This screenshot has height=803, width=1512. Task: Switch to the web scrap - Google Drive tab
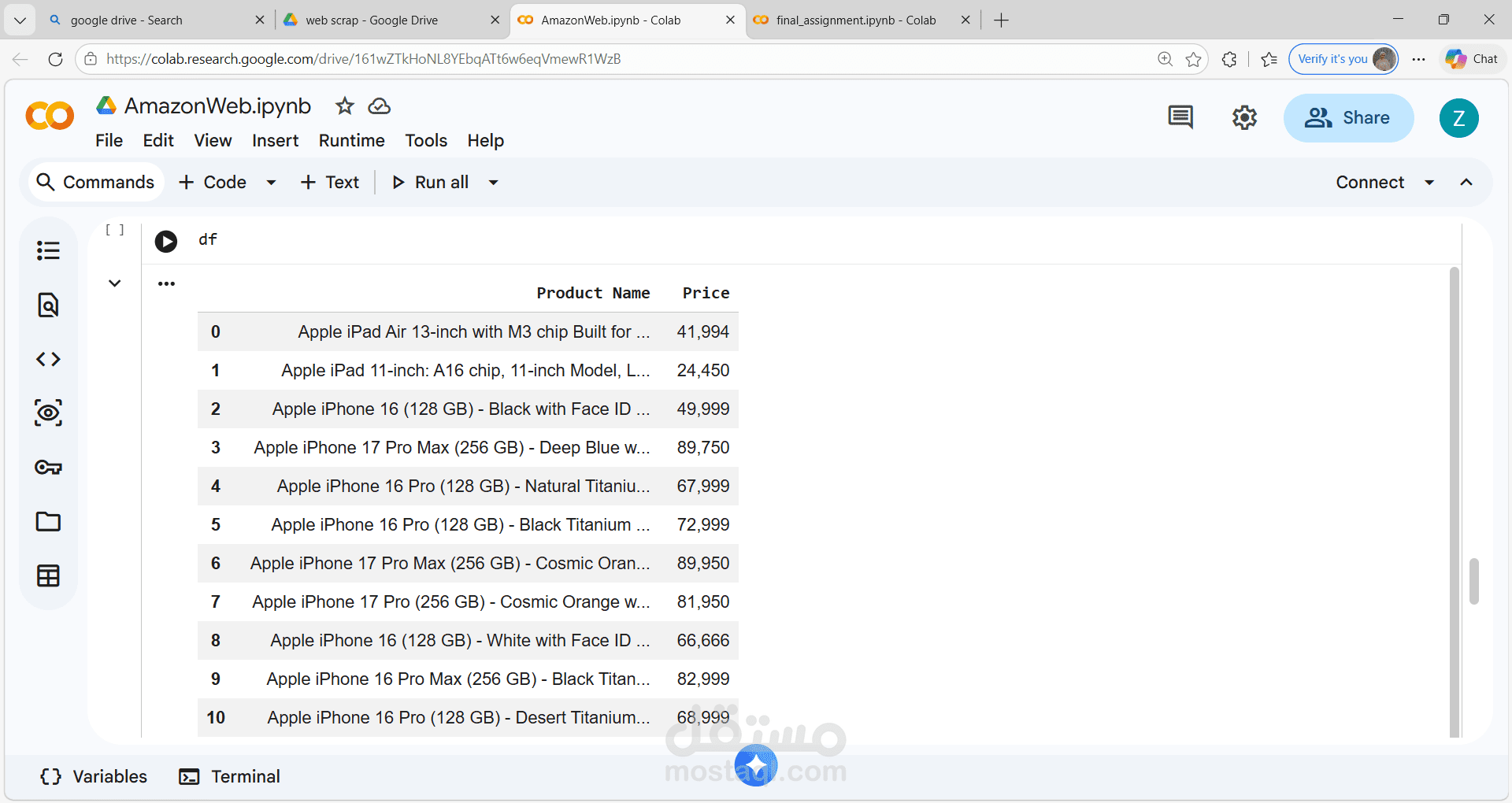click(x=392, y=20)
